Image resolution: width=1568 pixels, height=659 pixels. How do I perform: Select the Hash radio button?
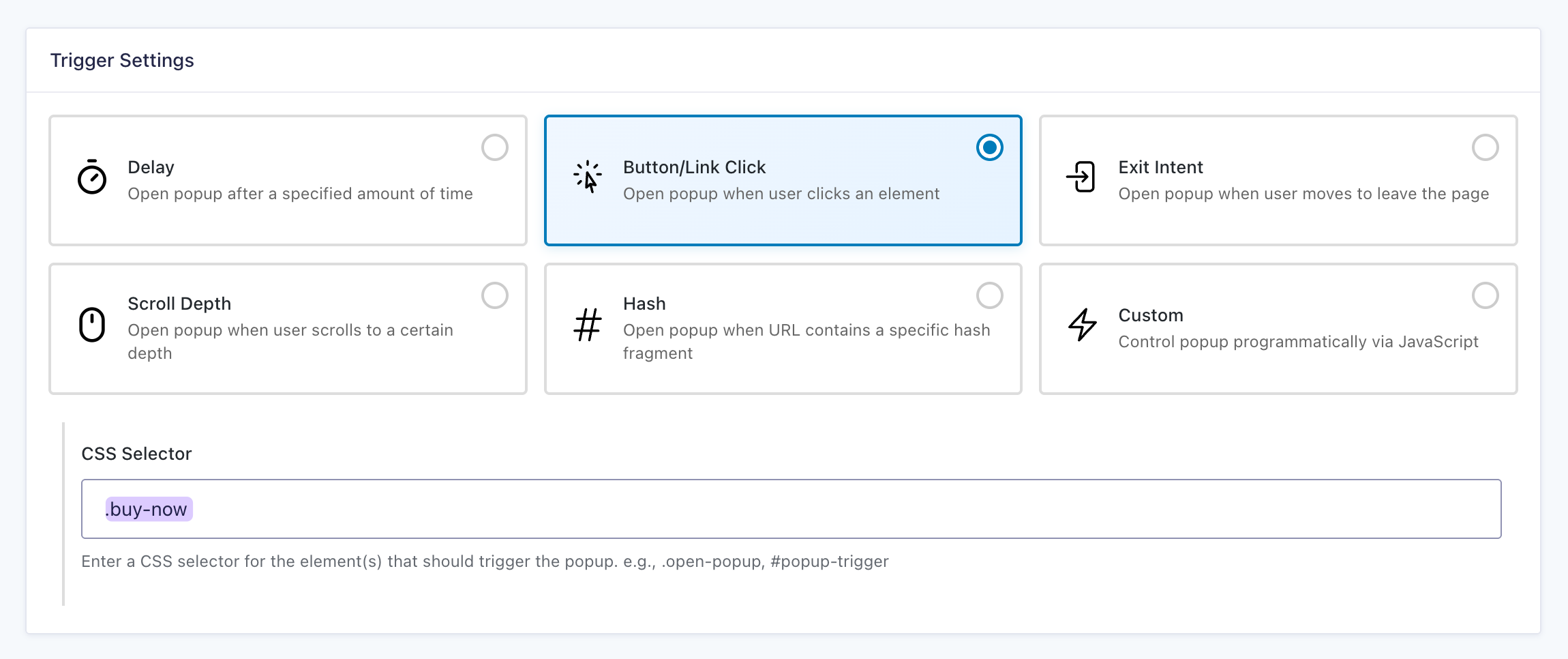989,295
